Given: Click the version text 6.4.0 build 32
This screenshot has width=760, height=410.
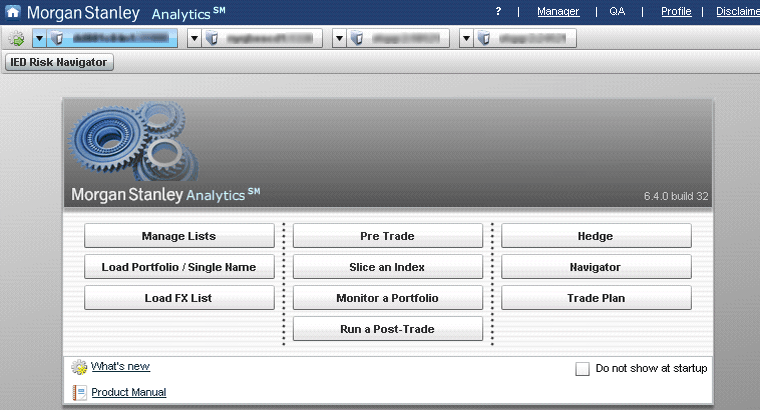Looking at the screenshot, I should 676,196.
